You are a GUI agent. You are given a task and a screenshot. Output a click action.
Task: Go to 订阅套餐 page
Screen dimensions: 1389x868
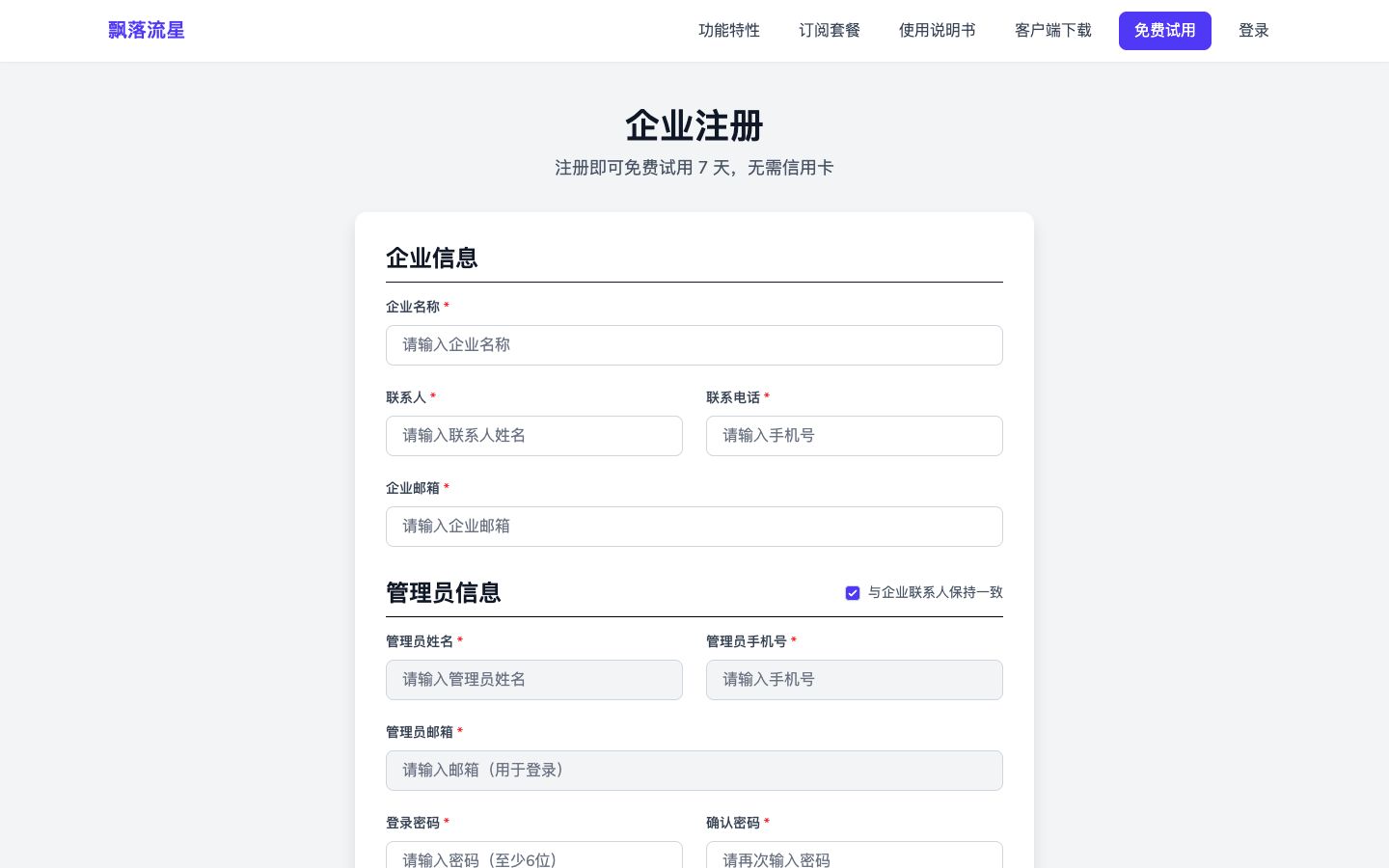830,31
